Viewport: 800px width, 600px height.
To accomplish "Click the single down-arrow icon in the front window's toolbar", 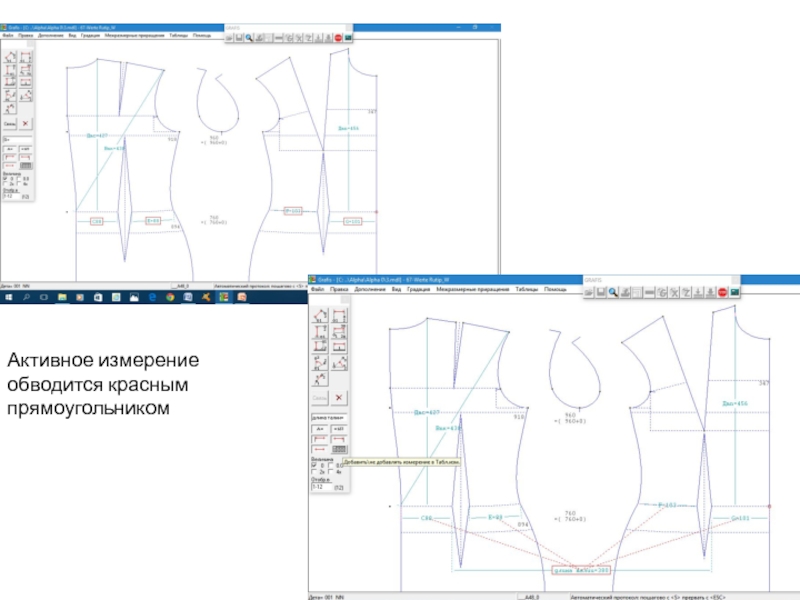I will 698,292.
